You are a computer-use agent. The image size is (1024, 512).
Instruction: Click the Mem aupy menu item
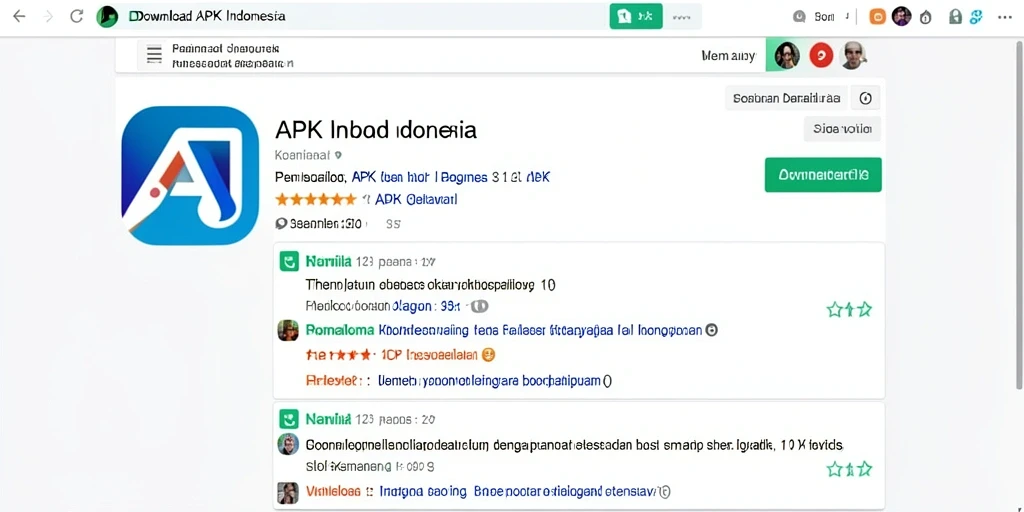728,56
